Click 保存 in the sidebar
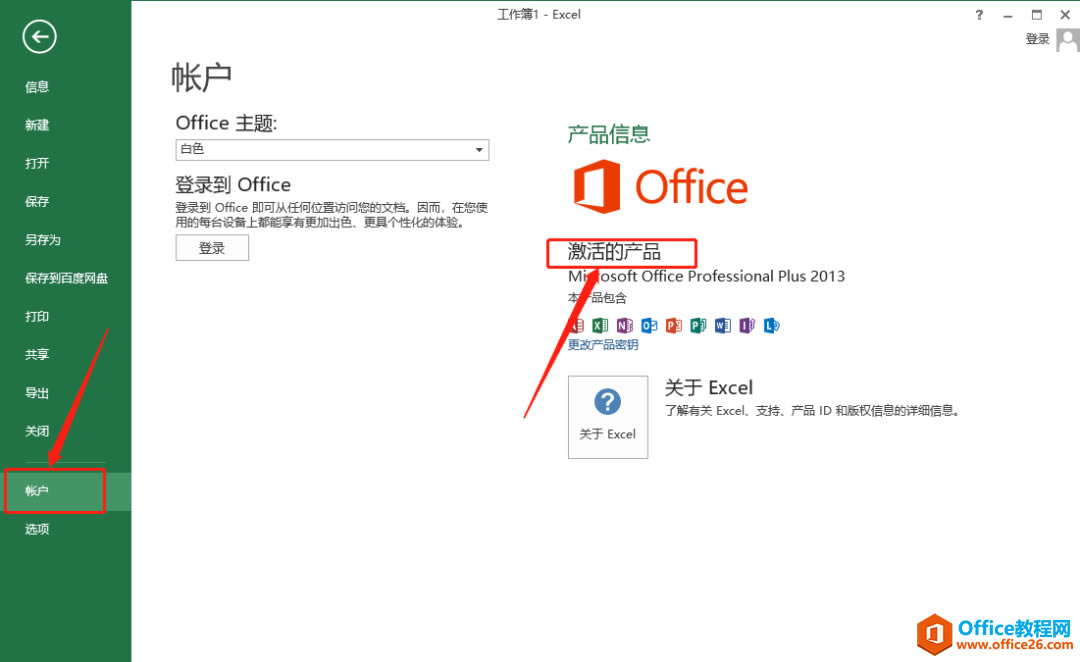1080x662 pixels. (37, 201)
